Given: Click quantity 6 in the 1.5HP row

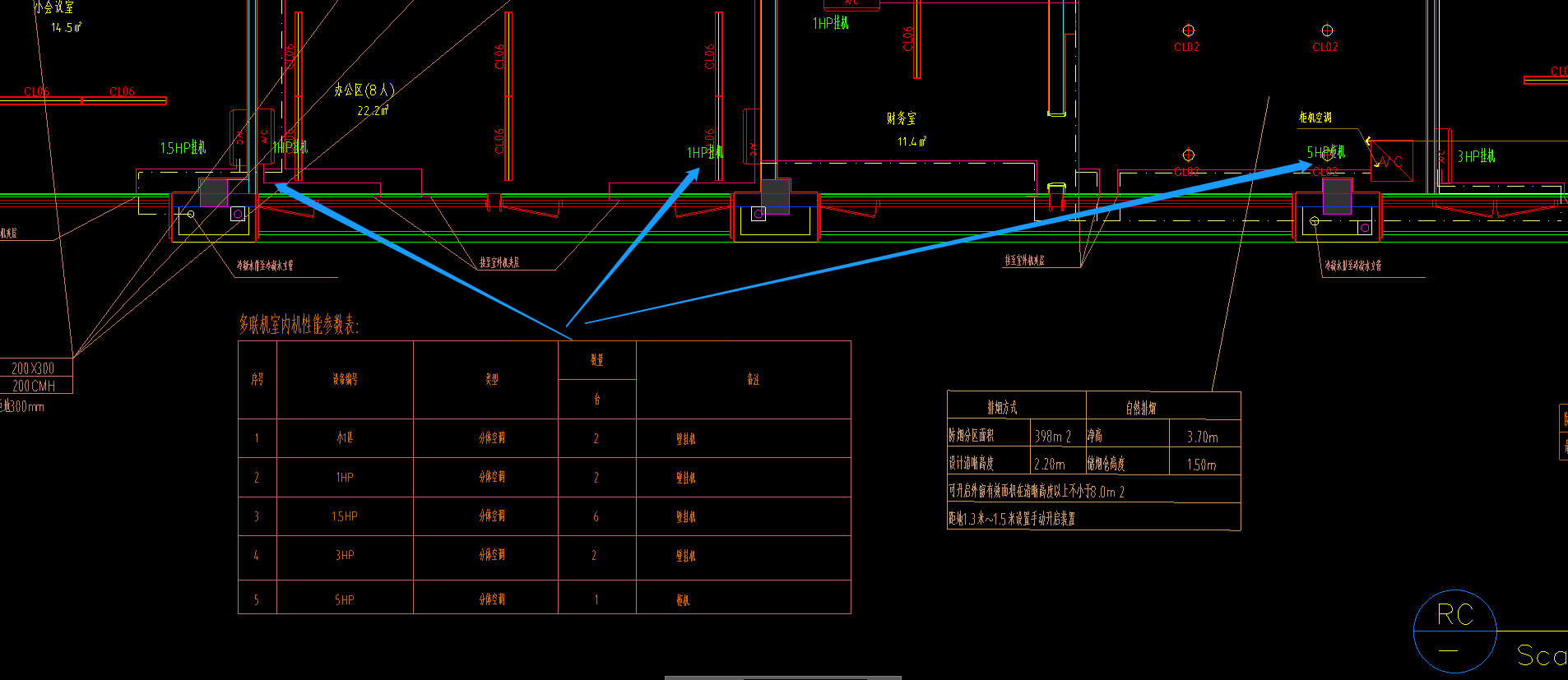Looking at the screenshot, I should (x=596, y=517).
